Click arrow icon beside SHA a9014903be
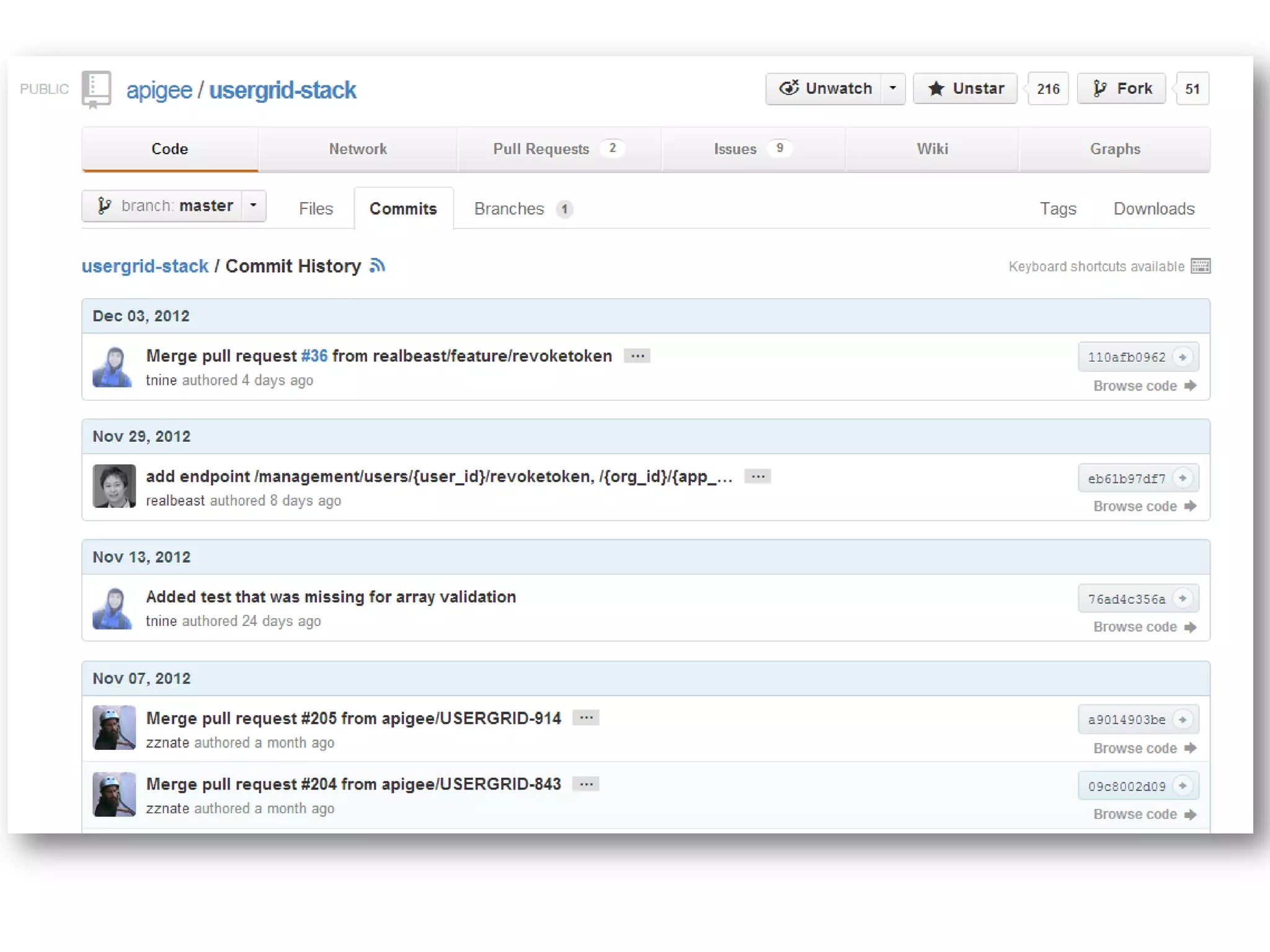Viewport: 1270px width, 952px height. 1183,719
